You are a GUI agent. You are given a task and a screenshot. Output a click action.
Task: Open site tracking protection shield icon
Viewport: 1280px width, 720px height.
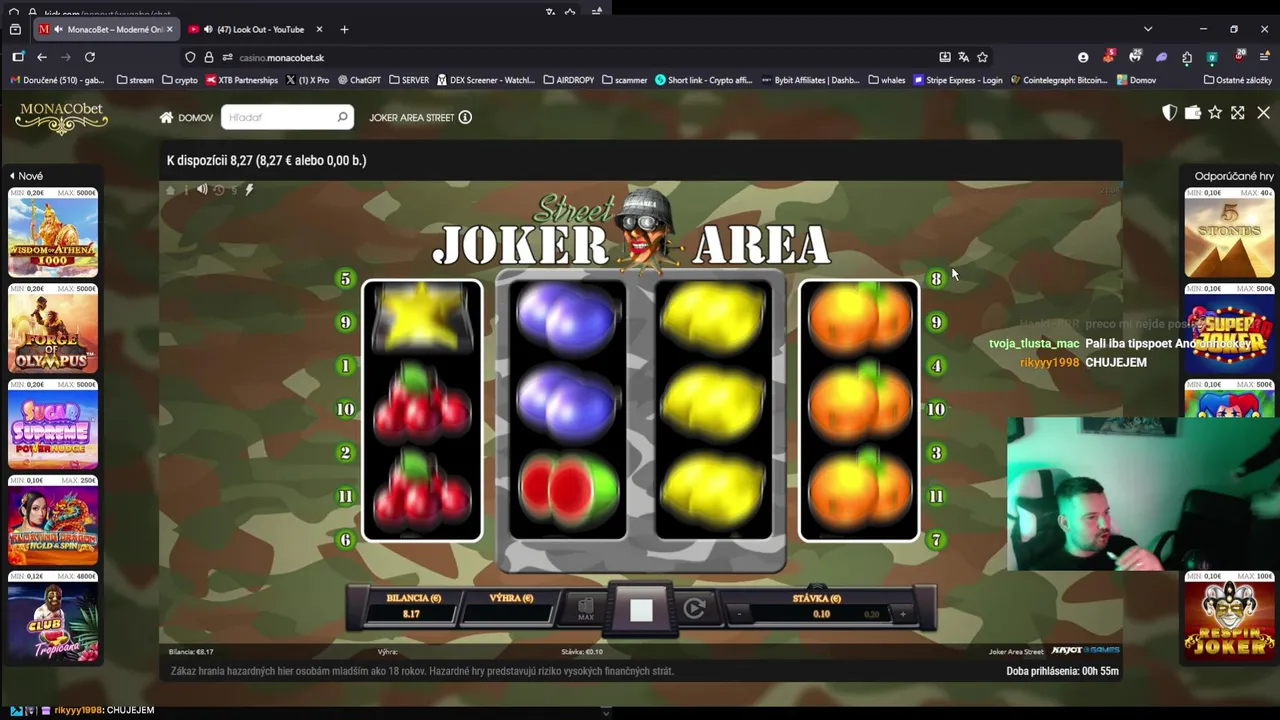coord(190,57)
